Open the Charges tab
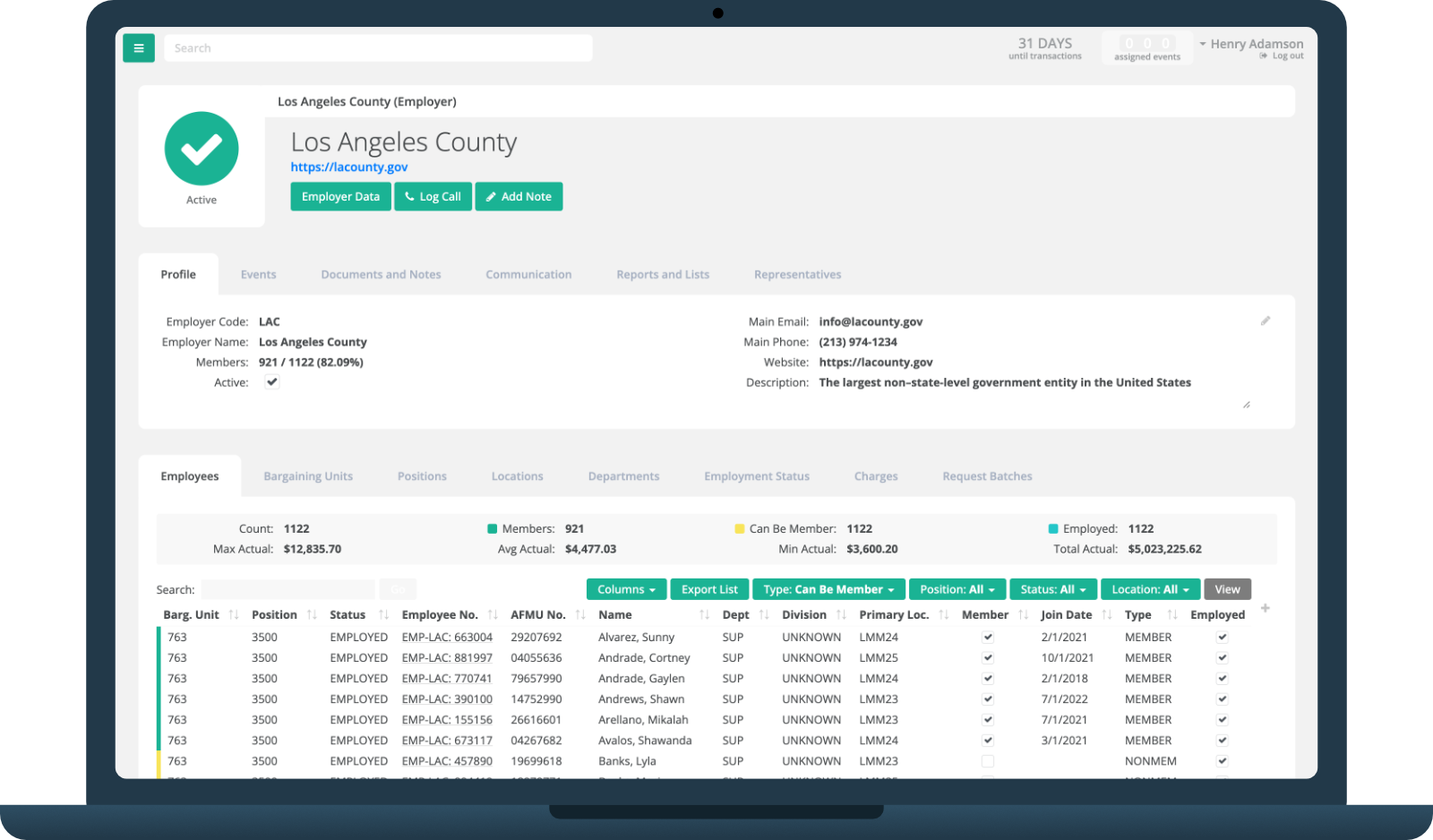1433x840 pixels. click(876, 476)
